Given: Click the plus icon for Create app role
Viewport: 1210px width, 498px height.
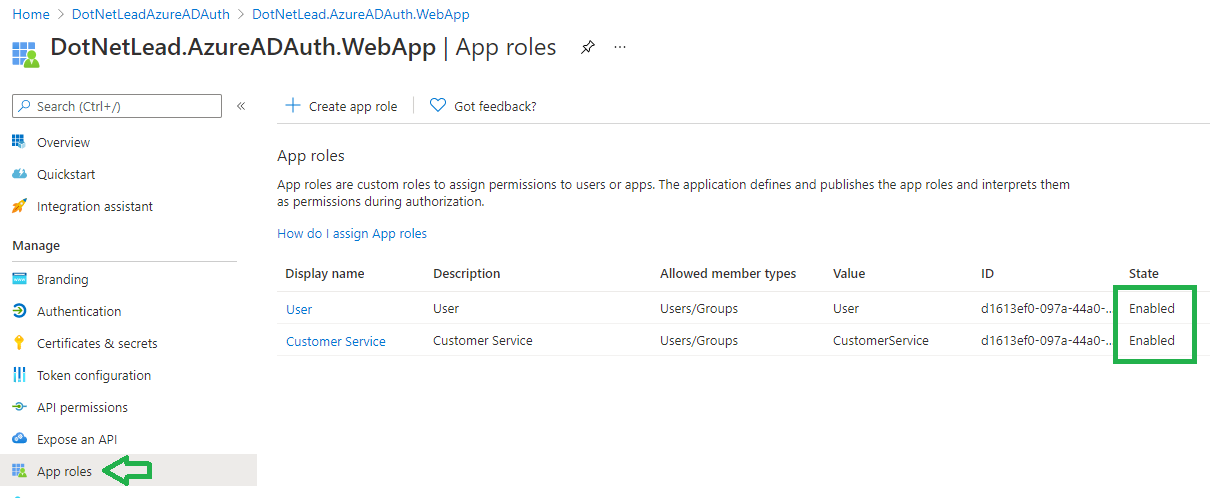Looking at the screenshot, I should coord(293,105).
